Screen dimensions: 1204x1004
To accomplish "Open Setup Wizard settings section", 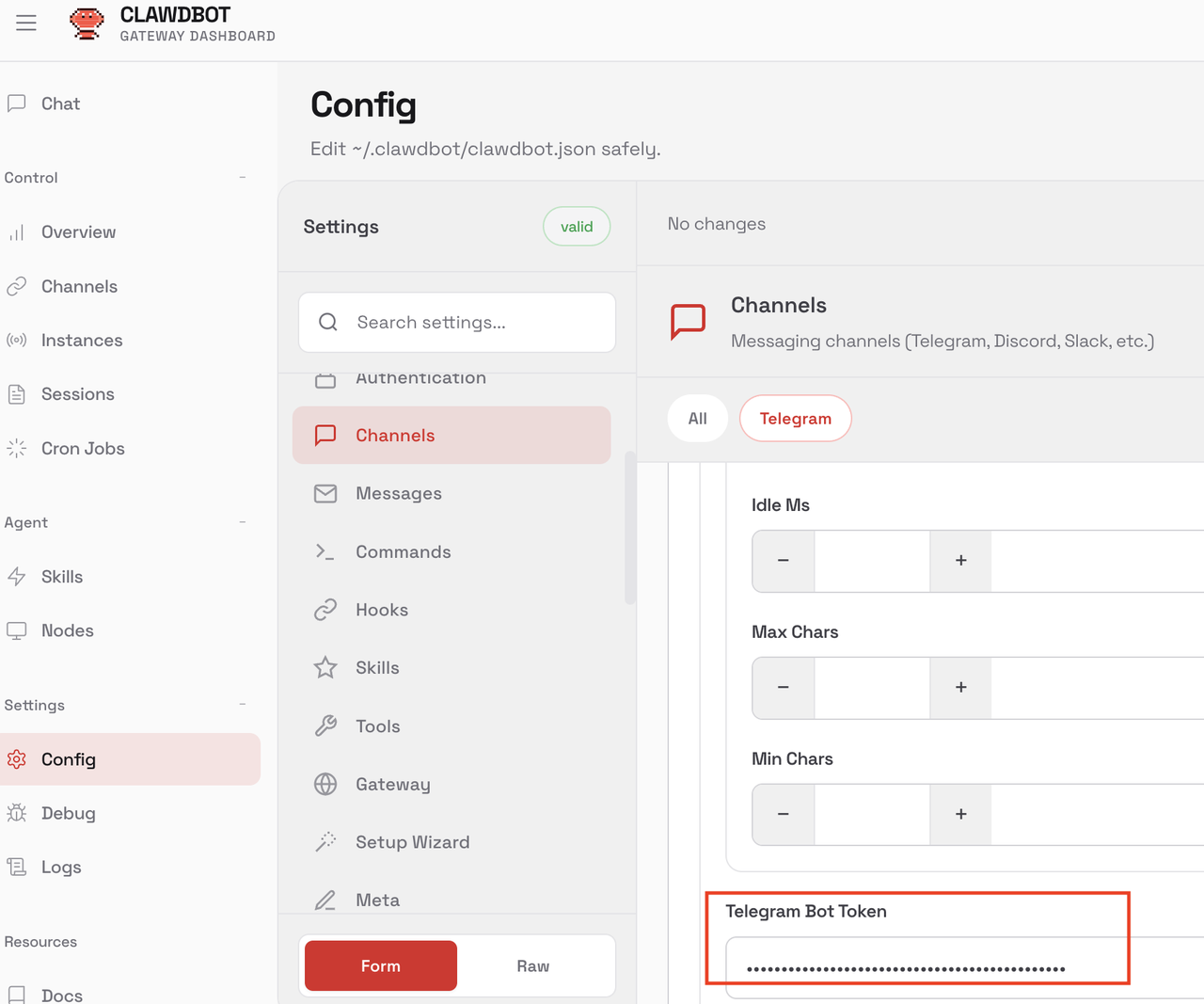I will 412,842.
